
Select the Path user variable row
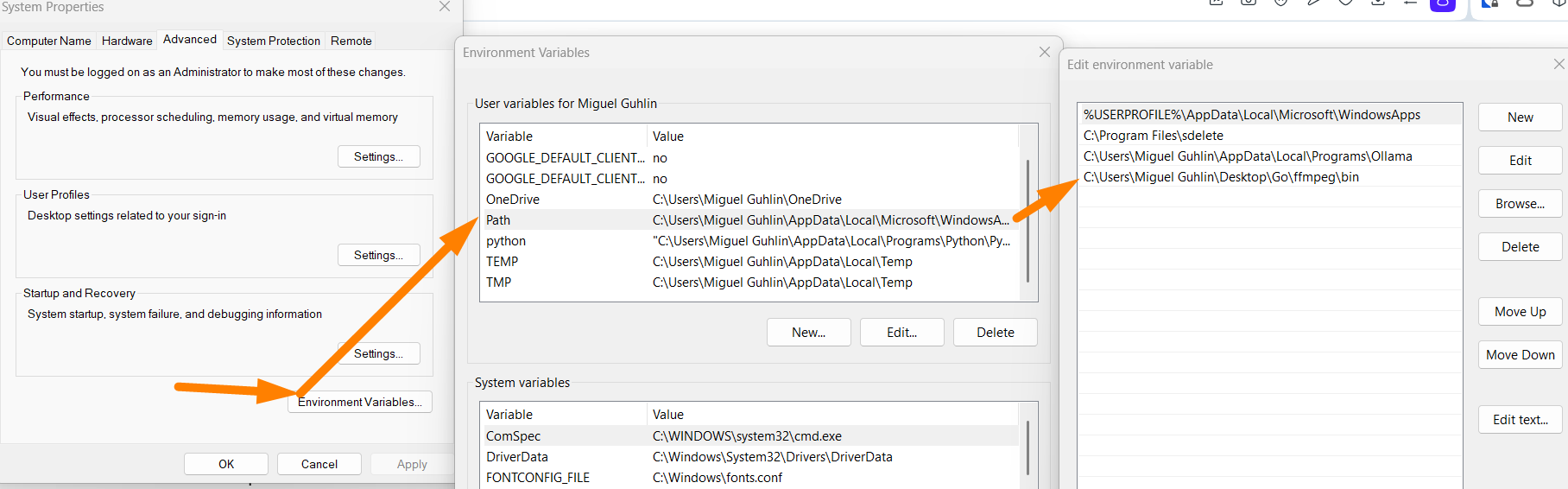[x=498, y=220]
